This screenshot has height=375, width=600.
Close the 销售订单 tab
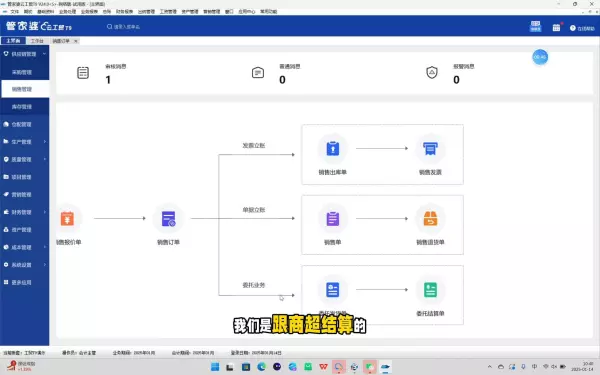click(x=76, y=41)
